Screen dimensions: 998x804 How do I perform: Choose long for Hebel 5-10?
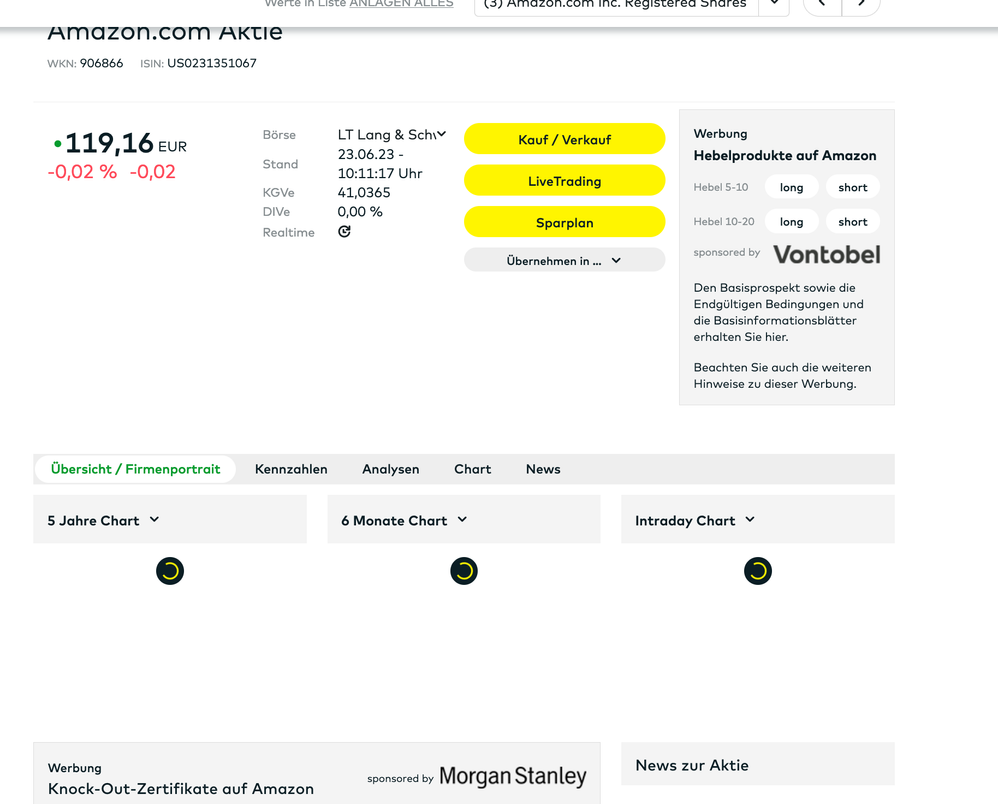791,187
